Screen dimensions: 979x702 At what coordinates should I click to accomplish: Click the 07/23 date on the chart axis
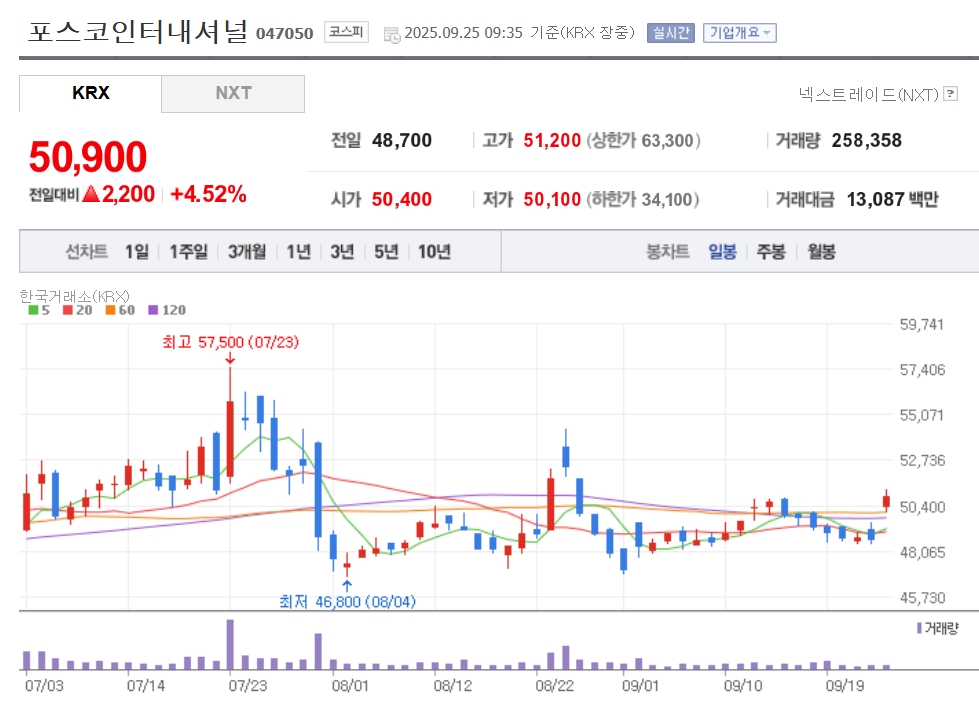coord(248,686)
